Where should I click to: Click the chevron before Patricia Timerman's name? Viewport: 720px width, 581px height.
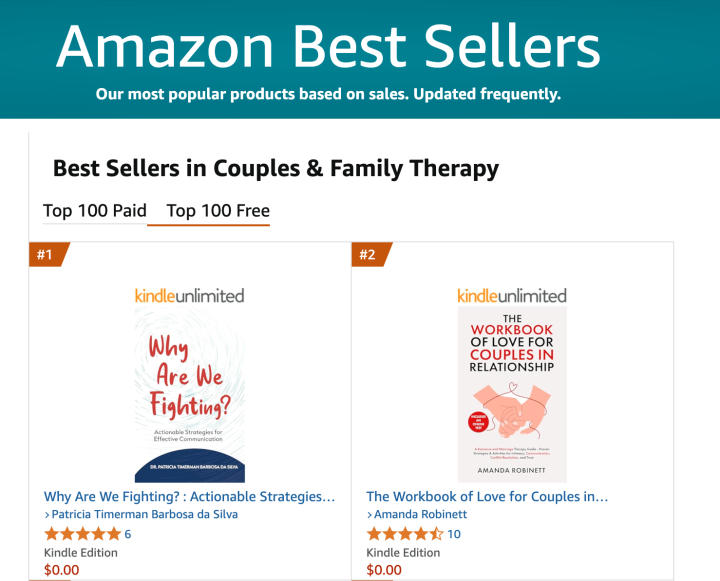(47, 515)
